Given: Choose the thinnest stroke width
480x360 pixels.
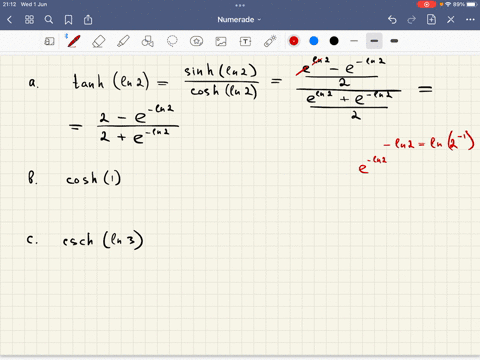Looking at the screenshot, I should pos(354,41).
